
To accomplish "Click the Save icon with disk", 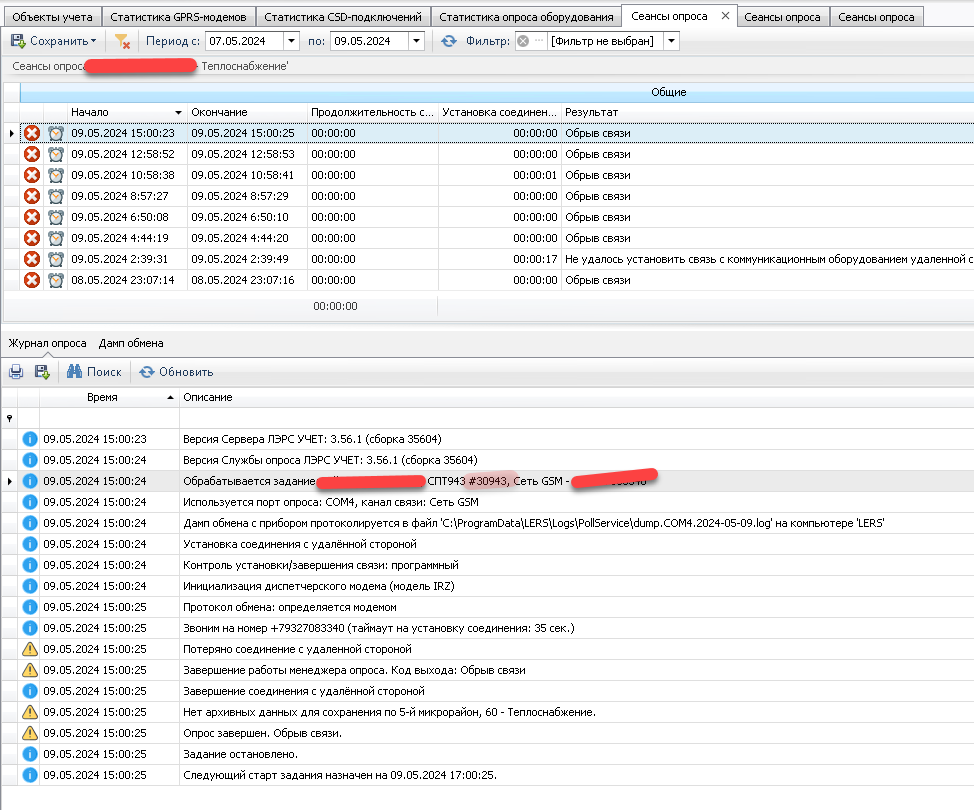I will pos(18,42).
